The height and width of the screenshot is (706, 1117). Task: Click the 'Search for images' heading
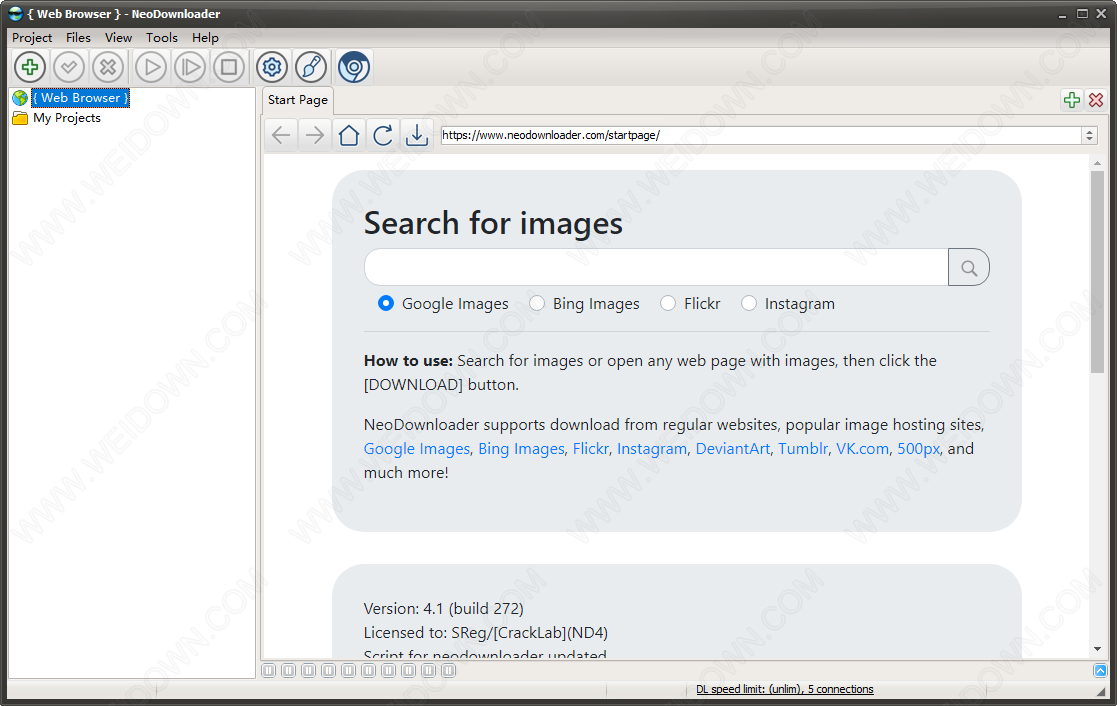[x=493, y=224]
